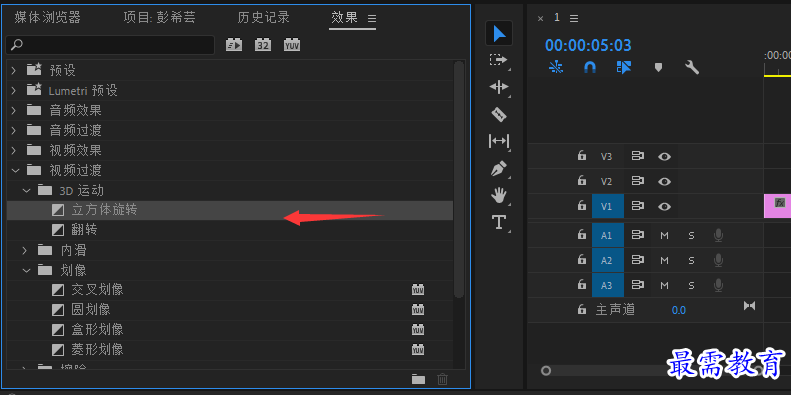Select the Slip tool
Viewport: 791px width, 395px height.
click(x=499, y=141)
